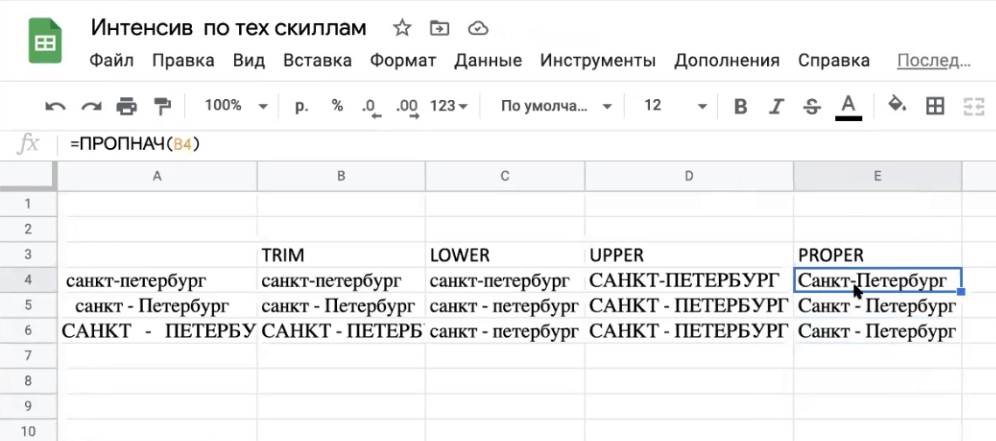Click the move to folder icon
This screenshot has width=996, height=441.
439,28
